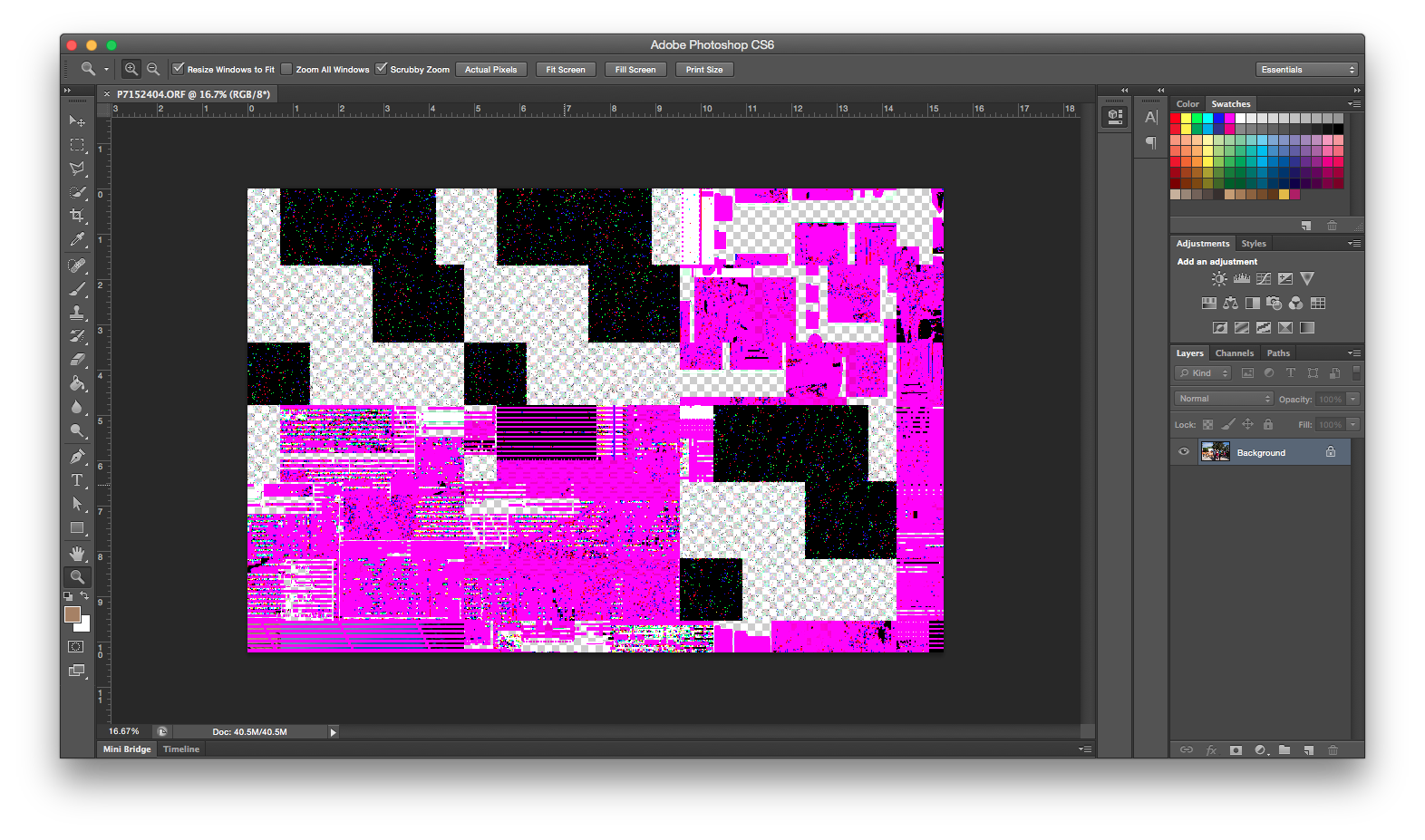
Task: Add a Curves adjustment
Action: pyautogui.click(x=1264, y=279)
